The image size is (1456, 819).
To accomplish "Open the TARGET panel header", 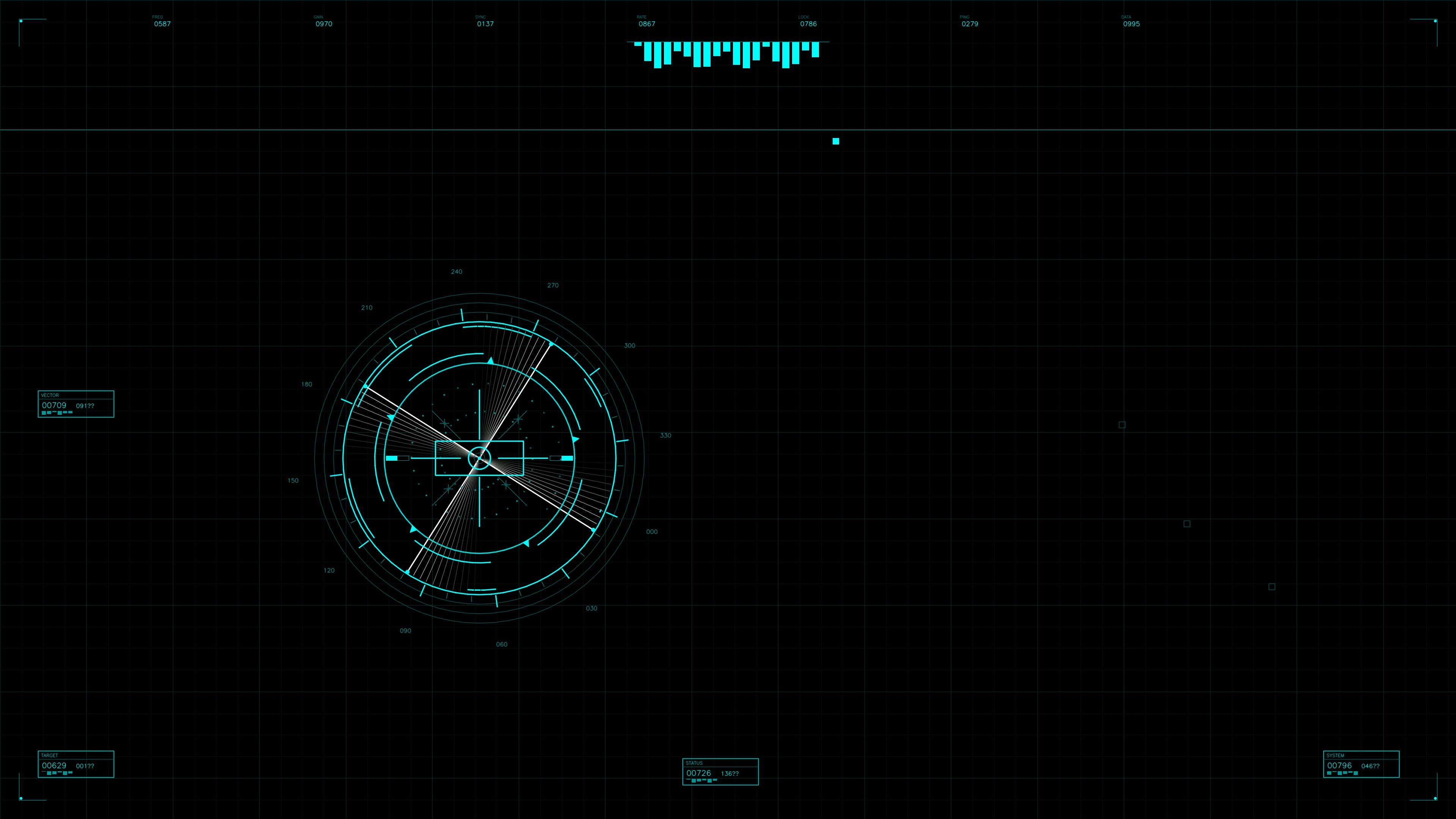I will click(x=50, y=755).
